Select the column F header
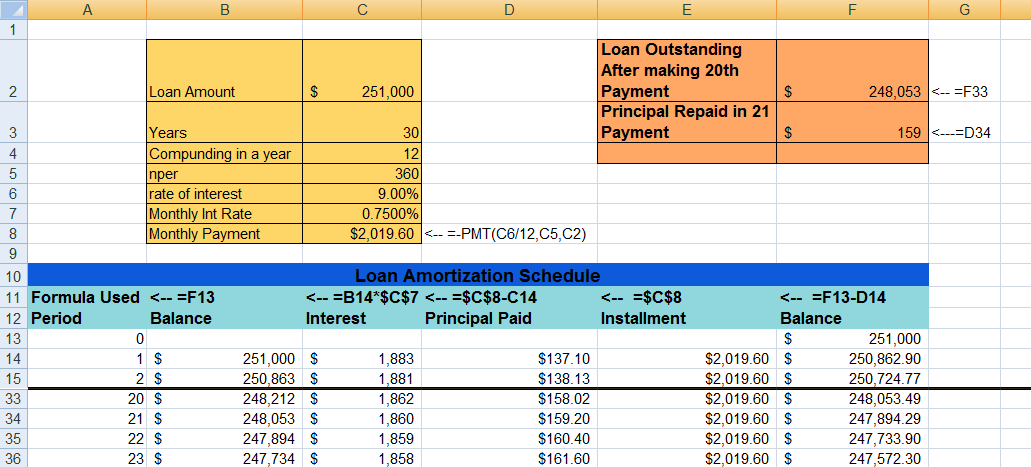The image size is (1031, 467). pos(852,10)
